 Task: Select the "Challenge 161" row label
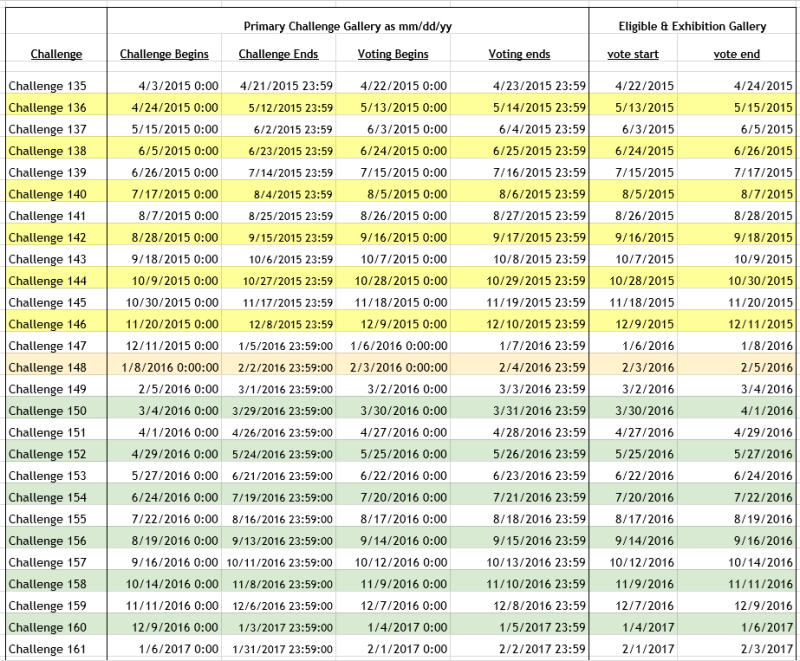(x=47, y=649)
